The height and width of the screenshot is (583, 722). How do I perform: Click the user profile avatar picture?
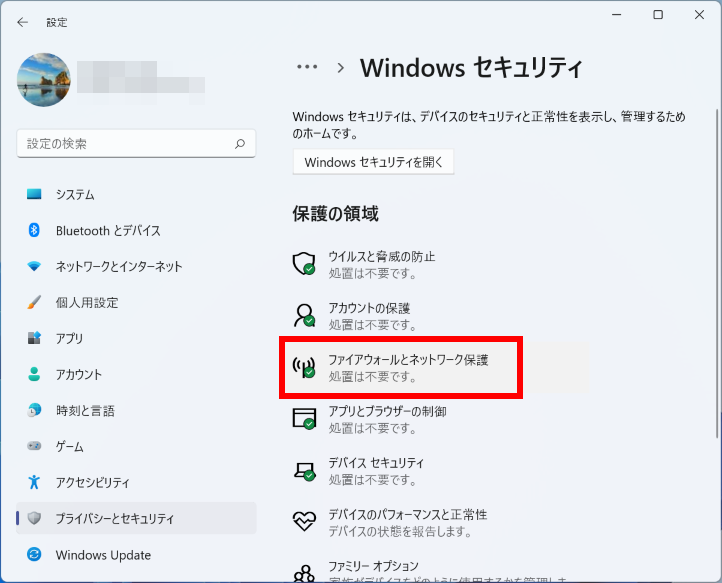point(44,80)
